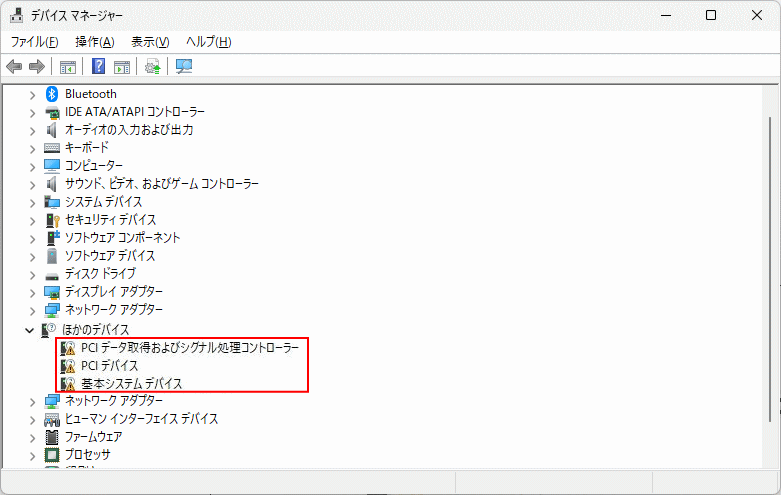
Task: Open the ヘルプ(H) menu
Action: click(209, 42)
